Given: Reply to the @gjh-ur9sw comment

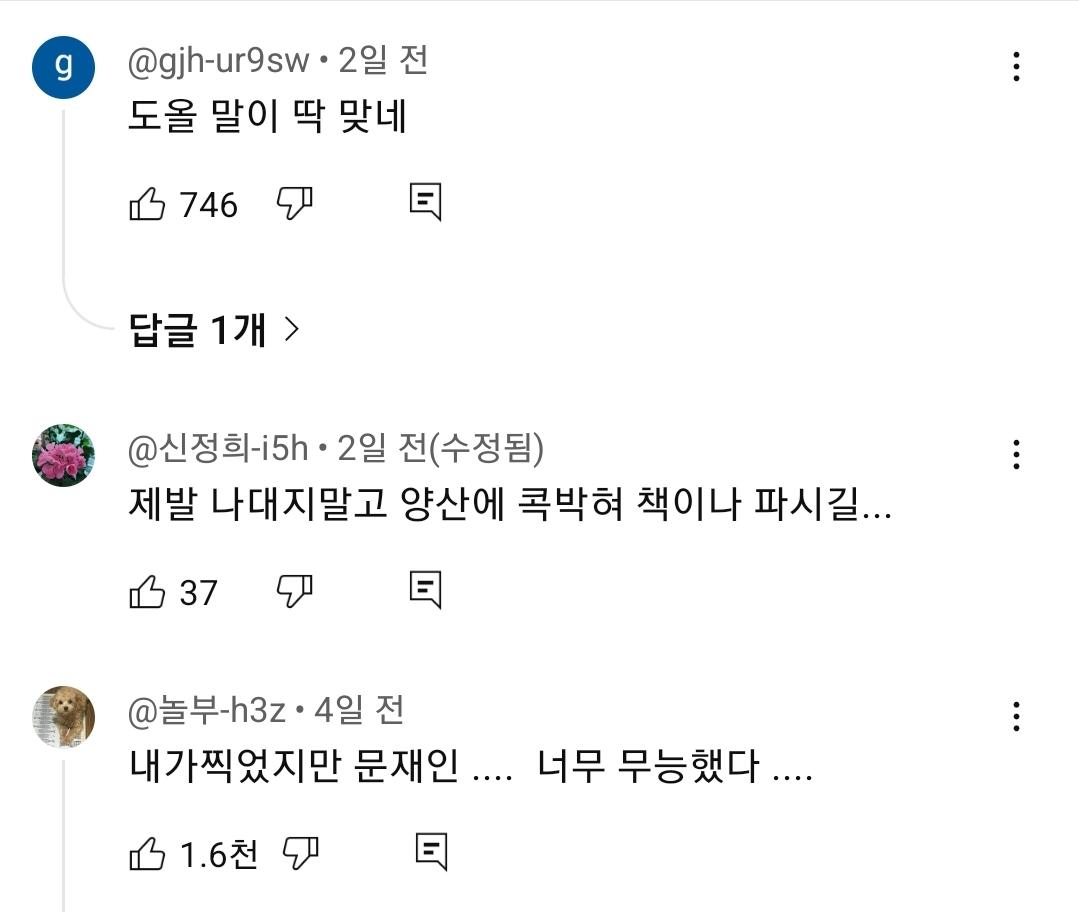Looking at the screenshot, I should pyautogui.click(x=425, y=203).
